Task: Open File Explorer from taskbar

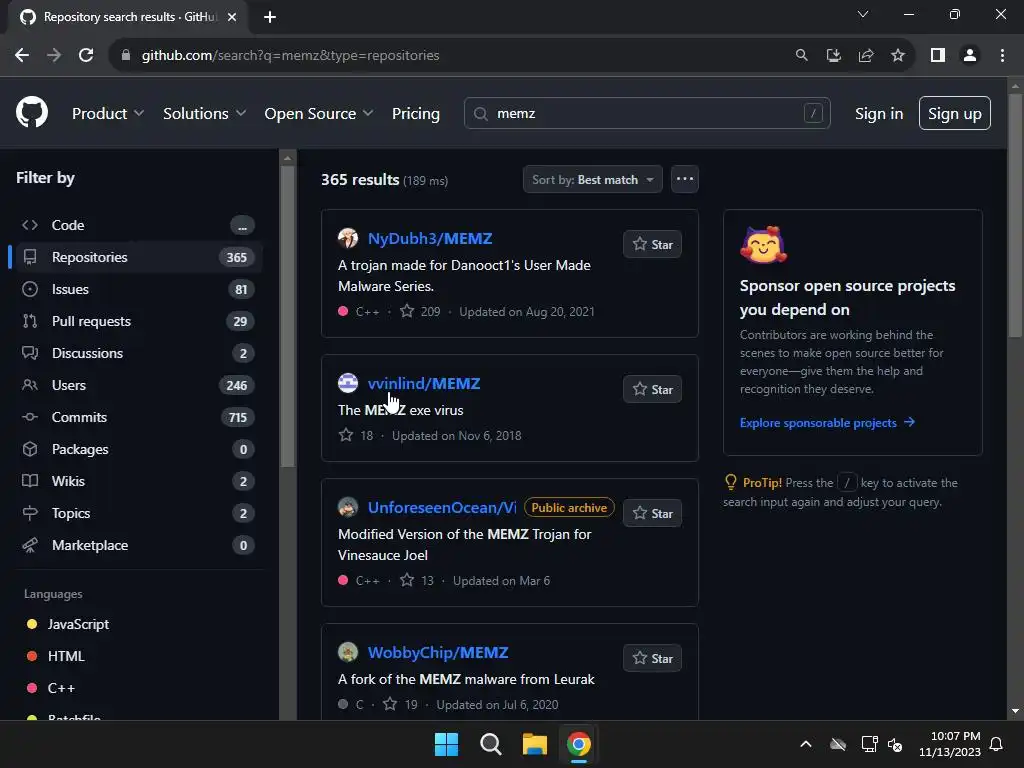Action: pyautogui.click(x=534, y=744)
